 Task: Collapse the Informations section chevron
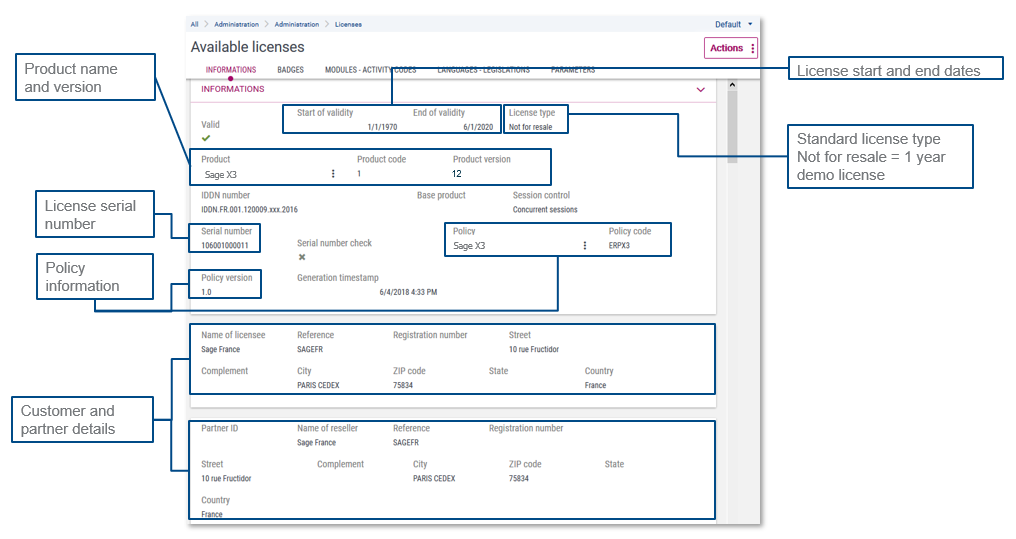coord(700,89)
